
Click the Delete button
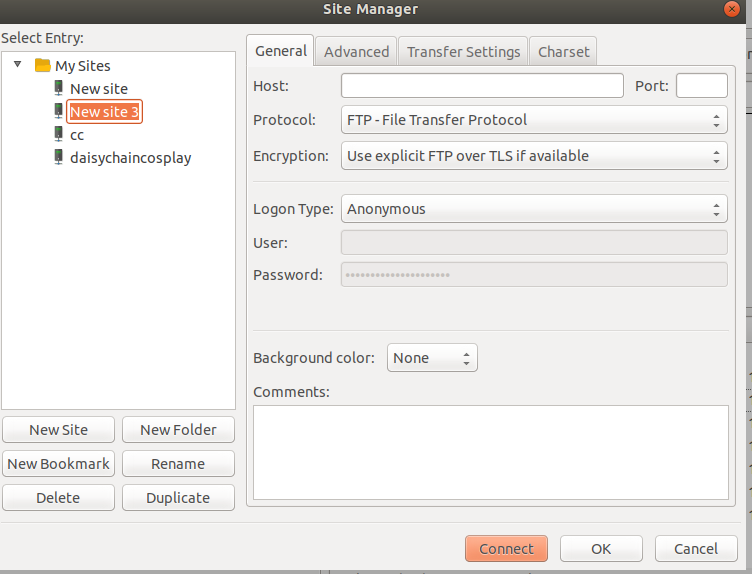point(59,498)
